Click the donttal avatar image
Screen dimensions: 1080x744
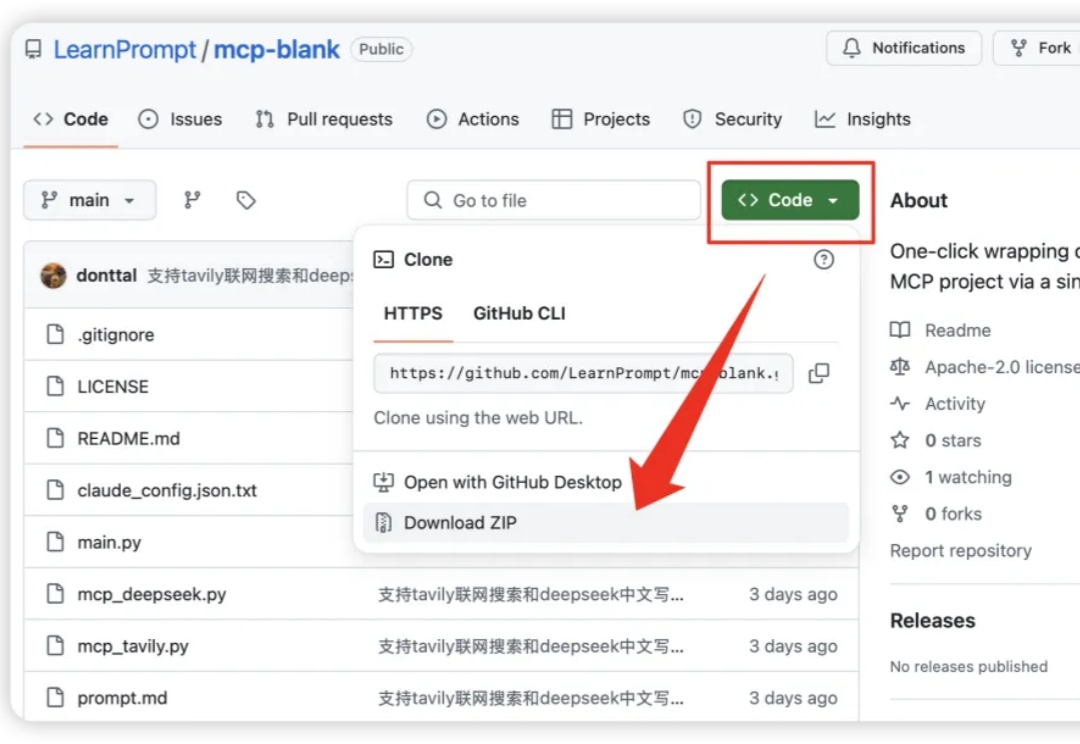pos(53,276)
